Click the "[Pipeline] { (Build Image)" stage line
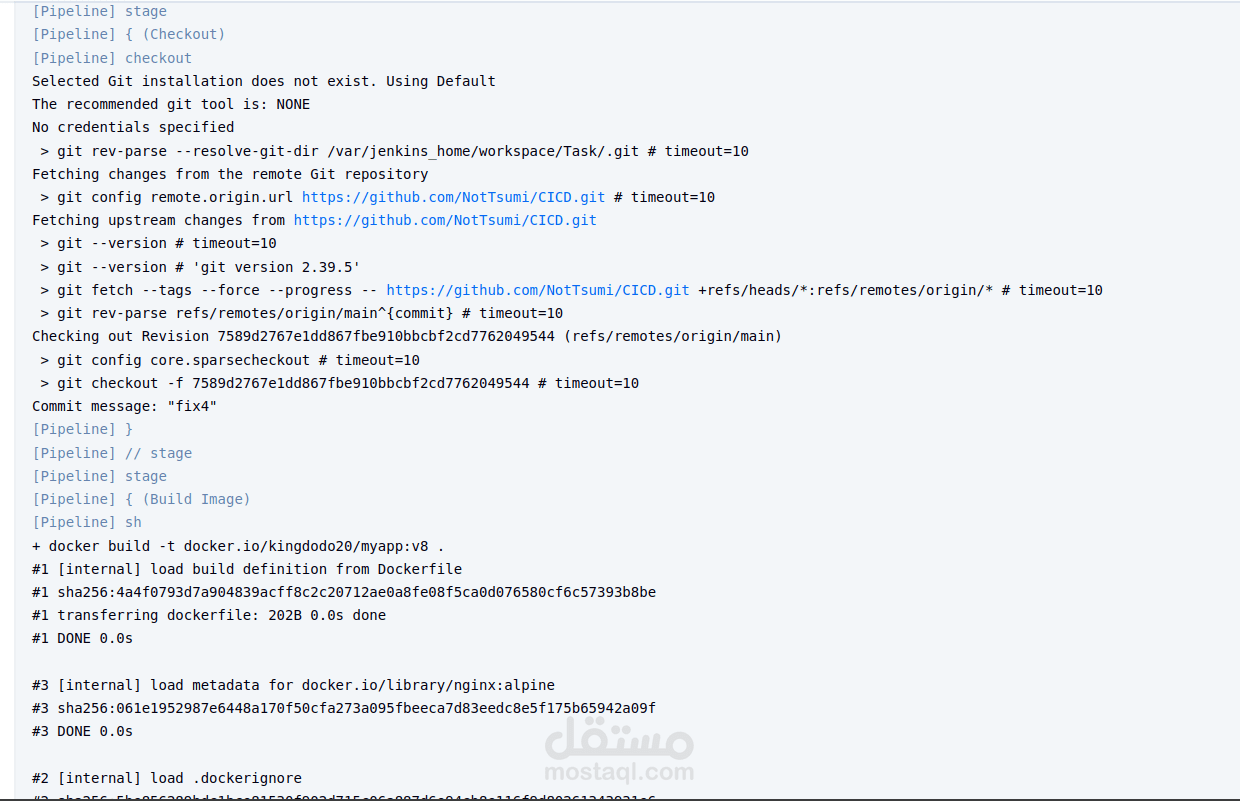This screenshot has width=1240, height=801. [141, 499]
